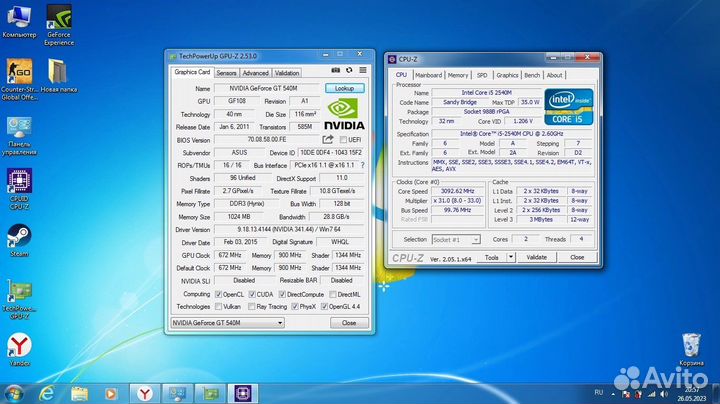Viewport: 720px width, 404px height.
Task: Toggle the OpenCL checkbox
Action: click(218, 294)
